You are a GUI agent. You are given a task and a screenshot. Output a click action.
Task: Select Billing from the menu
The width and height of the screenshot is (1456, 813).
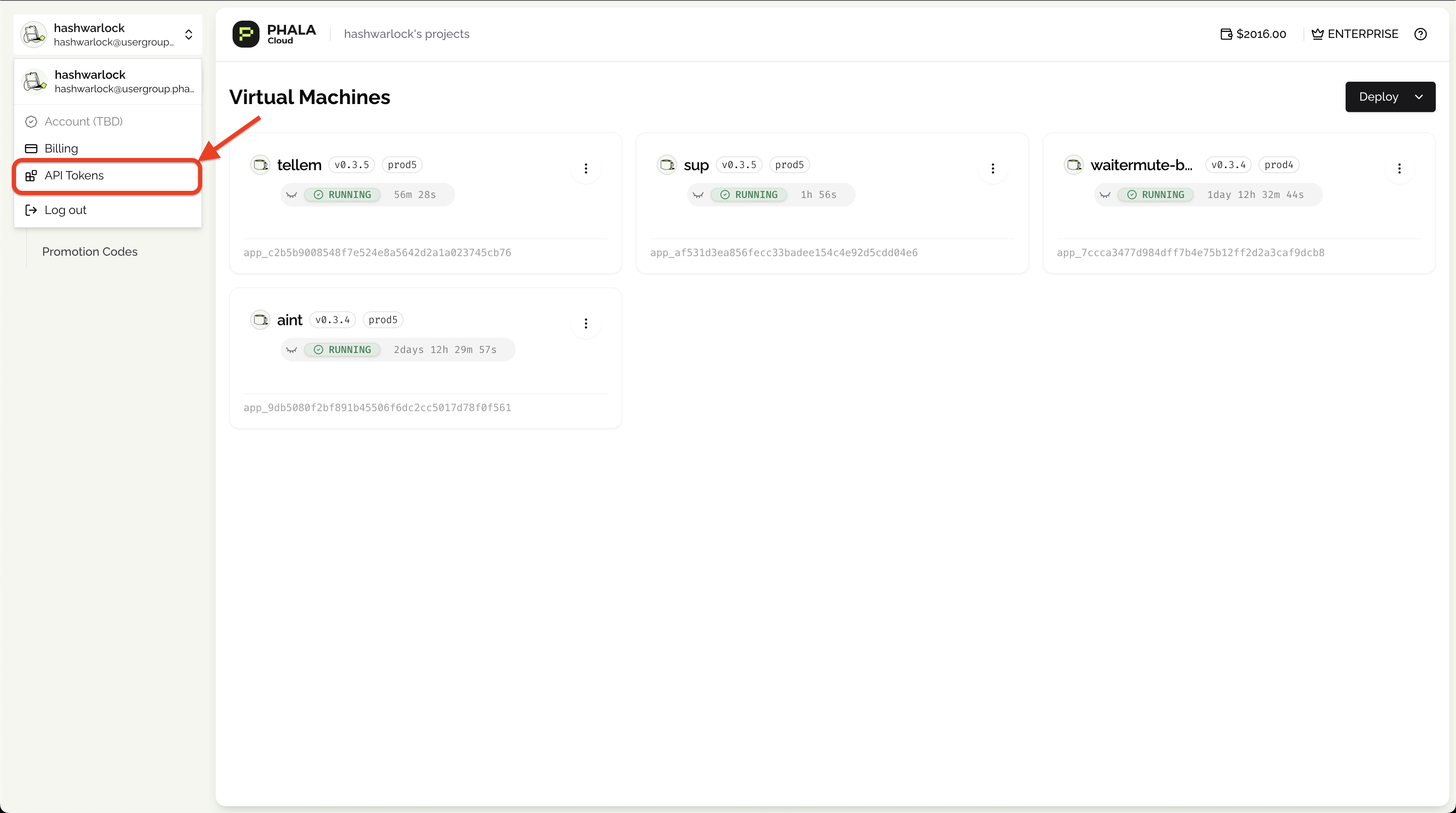[x=61, y=148]
